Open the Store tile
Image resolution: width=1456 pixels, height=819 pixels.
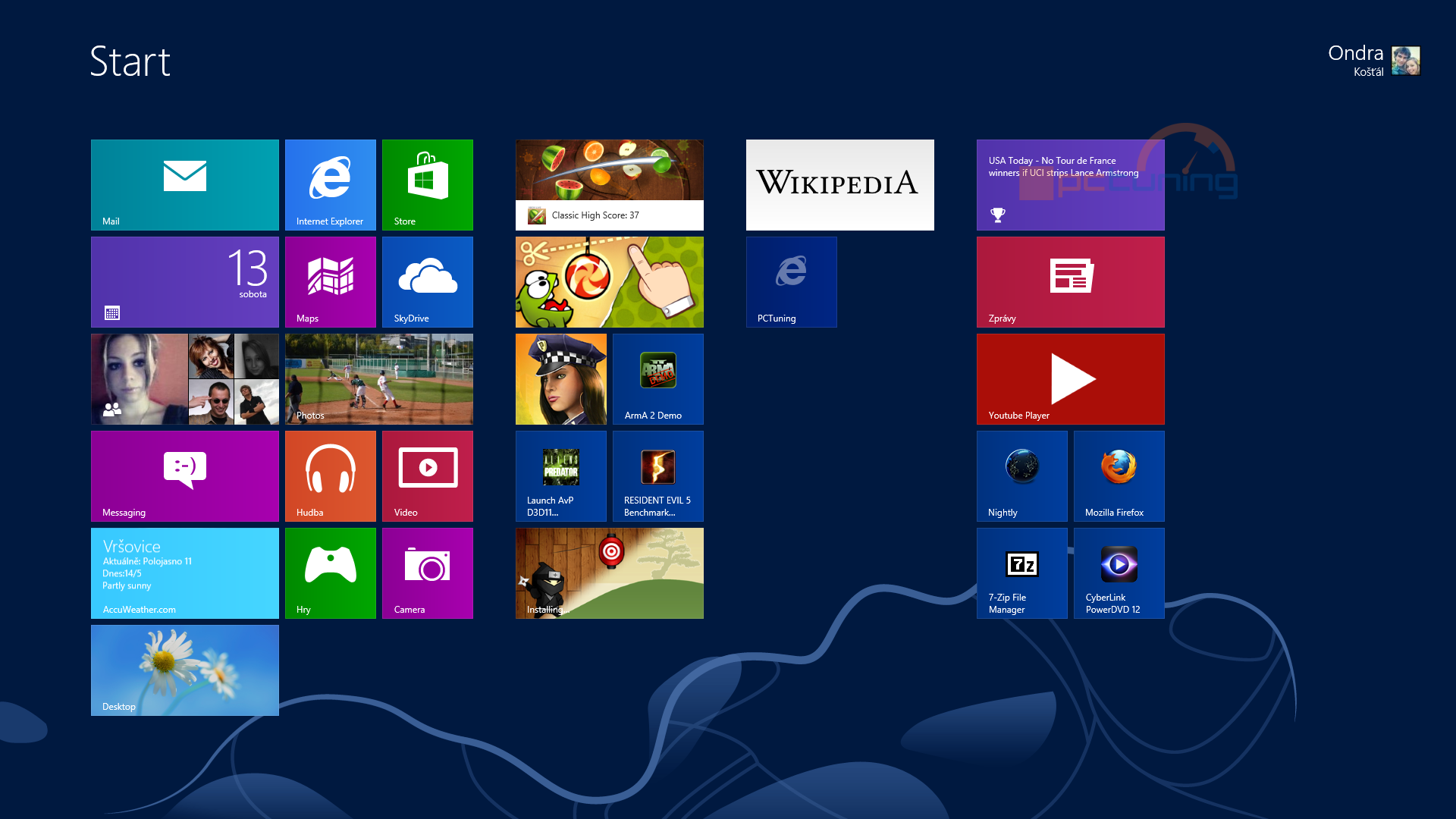point(428,185)
